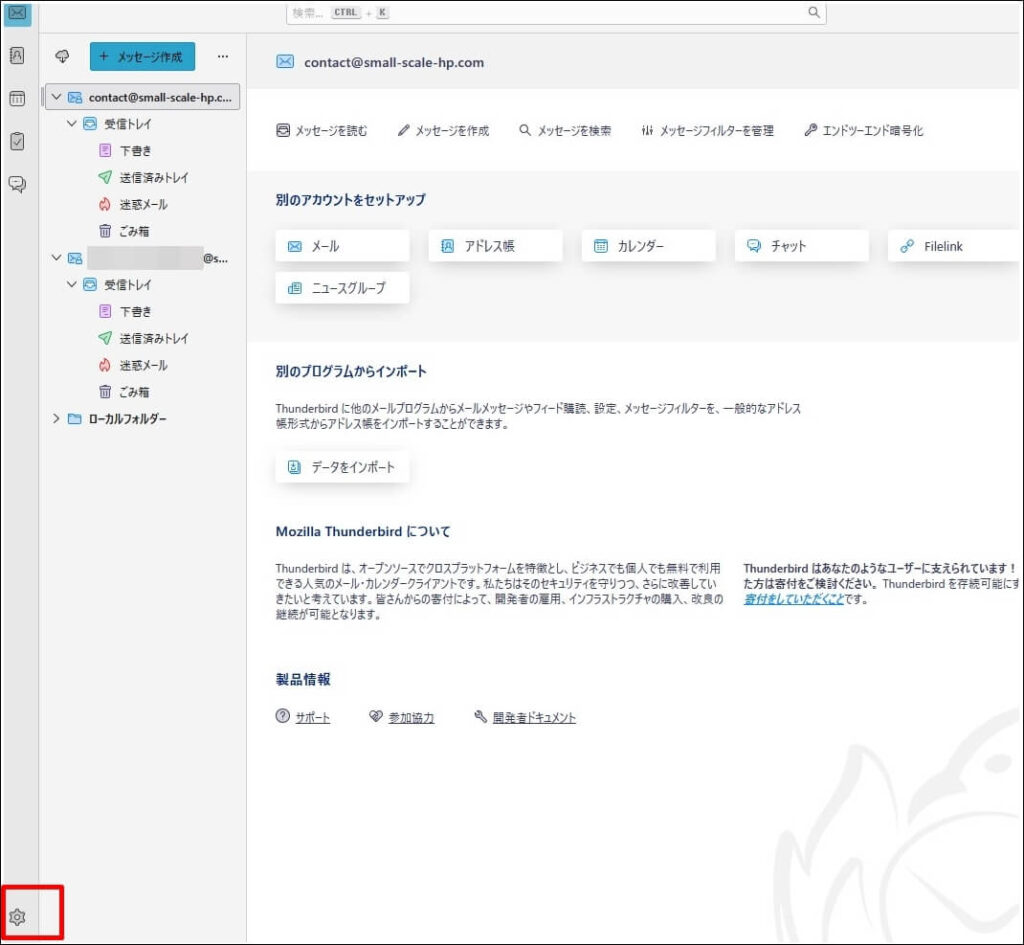Collapse the contact@small-scale-hp.c... account chevron
Screen dimensions: 1024x945
click(x=57, y=97)
